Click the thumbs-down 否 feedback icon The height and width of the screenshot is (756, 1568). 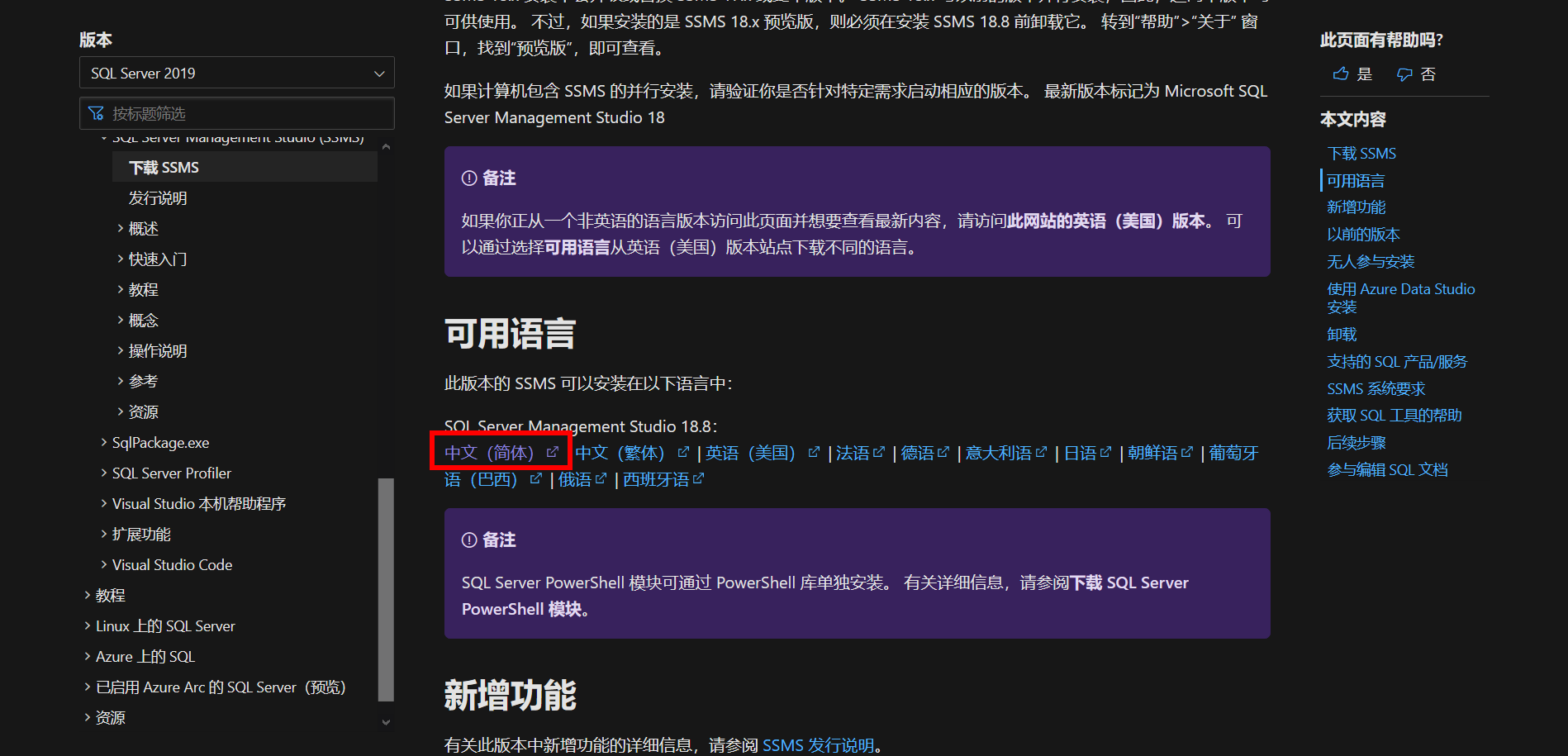tap(1404, 74)
